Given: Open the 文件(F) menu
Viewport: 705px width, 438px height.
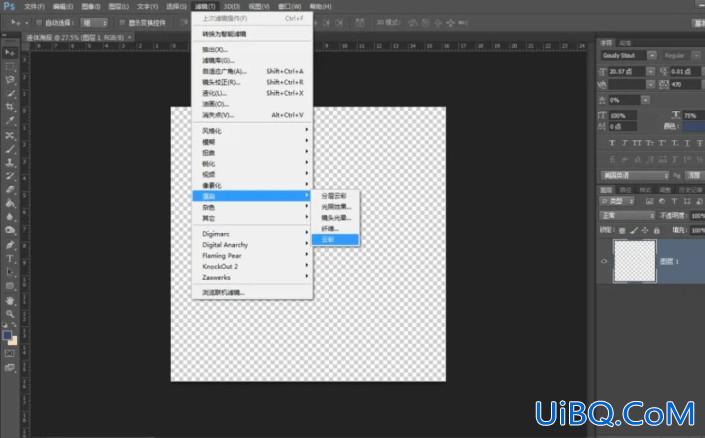Looking at the screenshot, I should click(34, 6).
